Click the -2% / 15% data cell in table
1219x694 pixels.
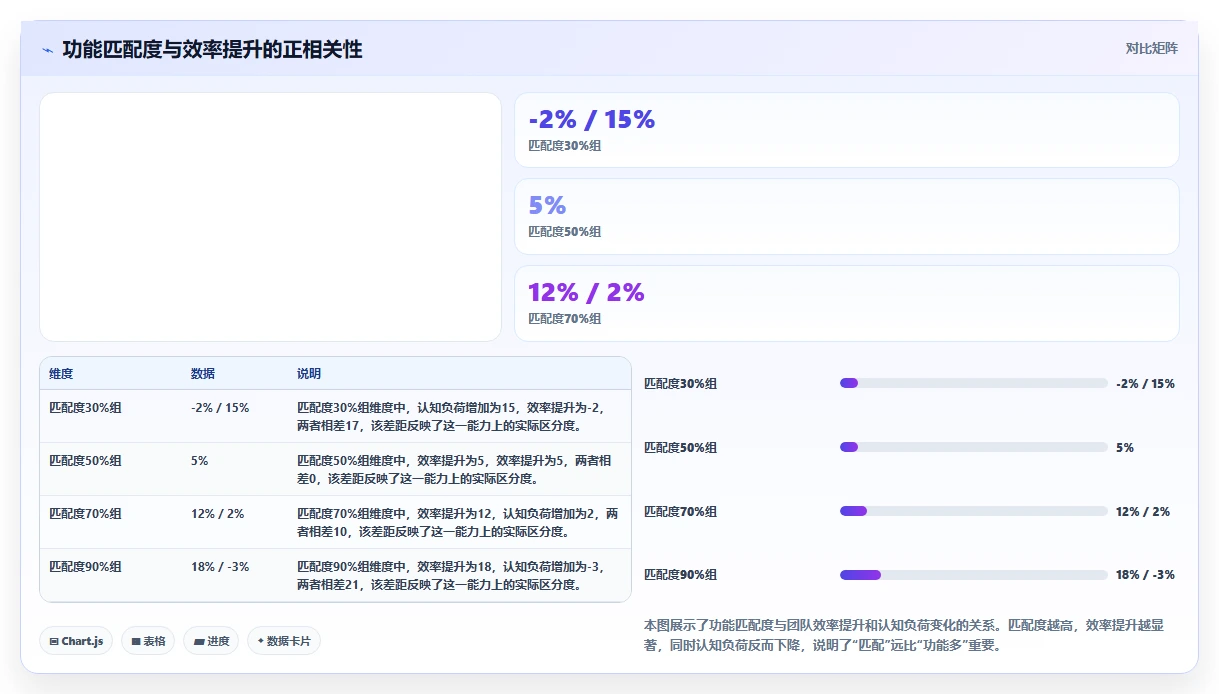pyautogui.click(x=220, y=408)
